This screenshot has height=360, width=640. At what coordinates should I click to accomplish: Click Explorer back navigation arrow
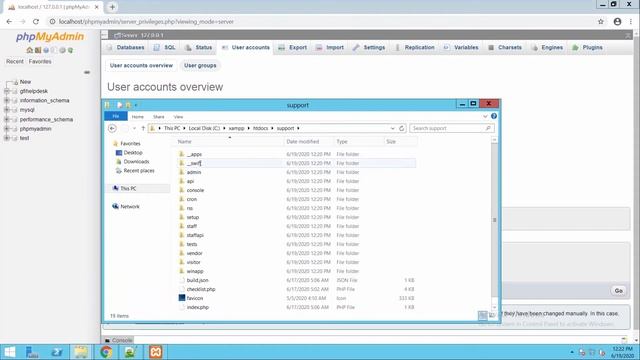112,128
